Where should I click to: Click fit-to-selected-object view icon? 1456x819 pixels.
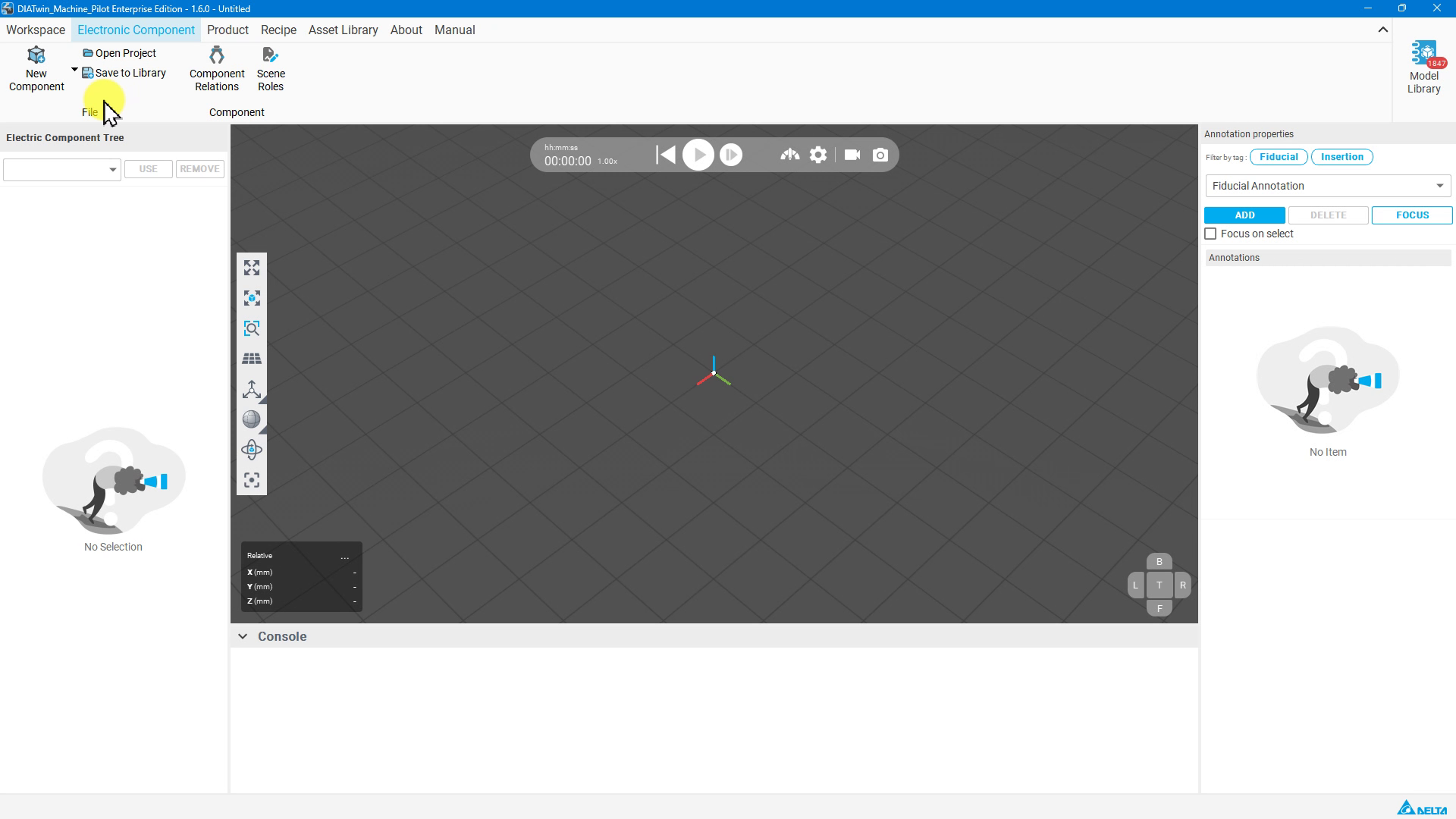(x=252, y=298)
